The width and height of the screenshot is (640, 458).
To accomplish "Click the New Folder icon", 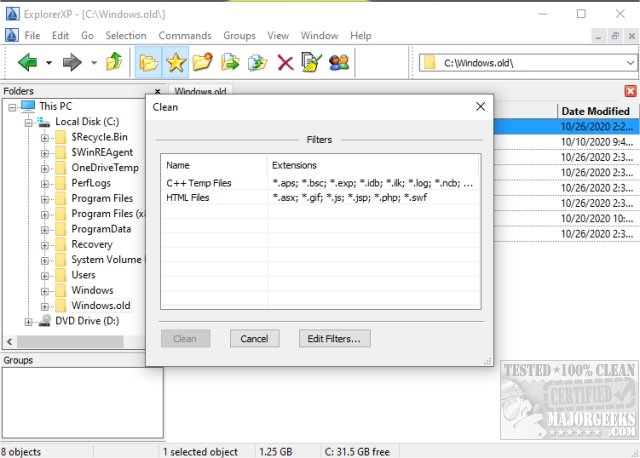I will click(x=203, y=63).
